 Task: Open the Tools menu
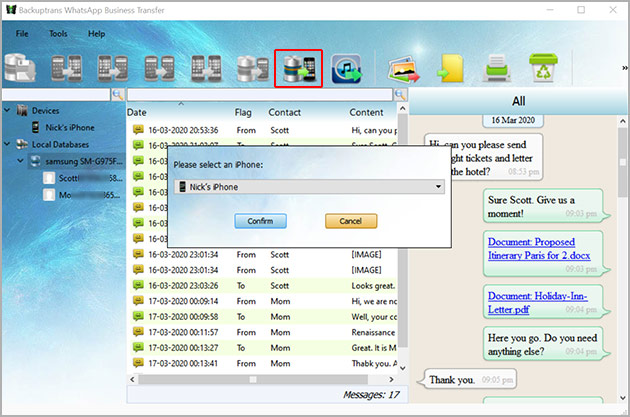(x=58, y=34)
